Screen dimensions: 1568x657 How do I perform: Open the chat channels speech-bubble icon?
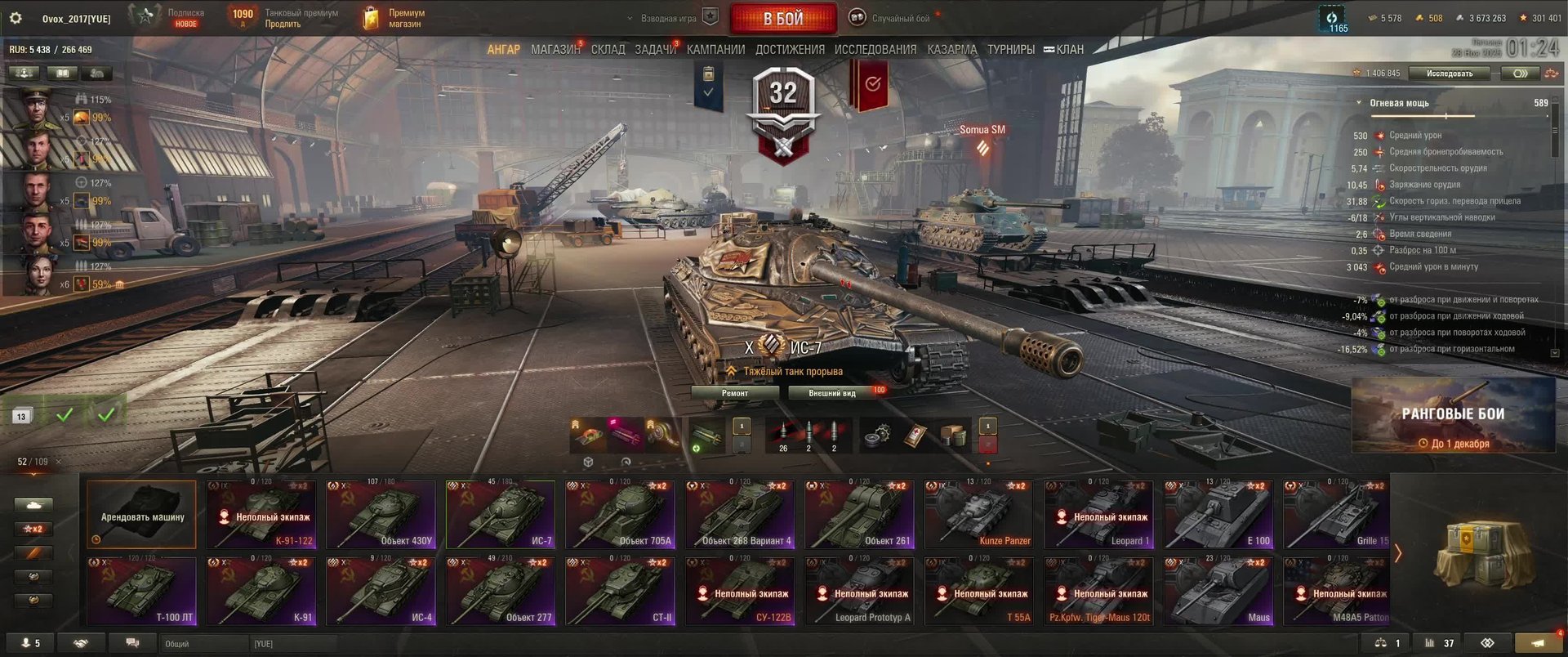[132, 643]
